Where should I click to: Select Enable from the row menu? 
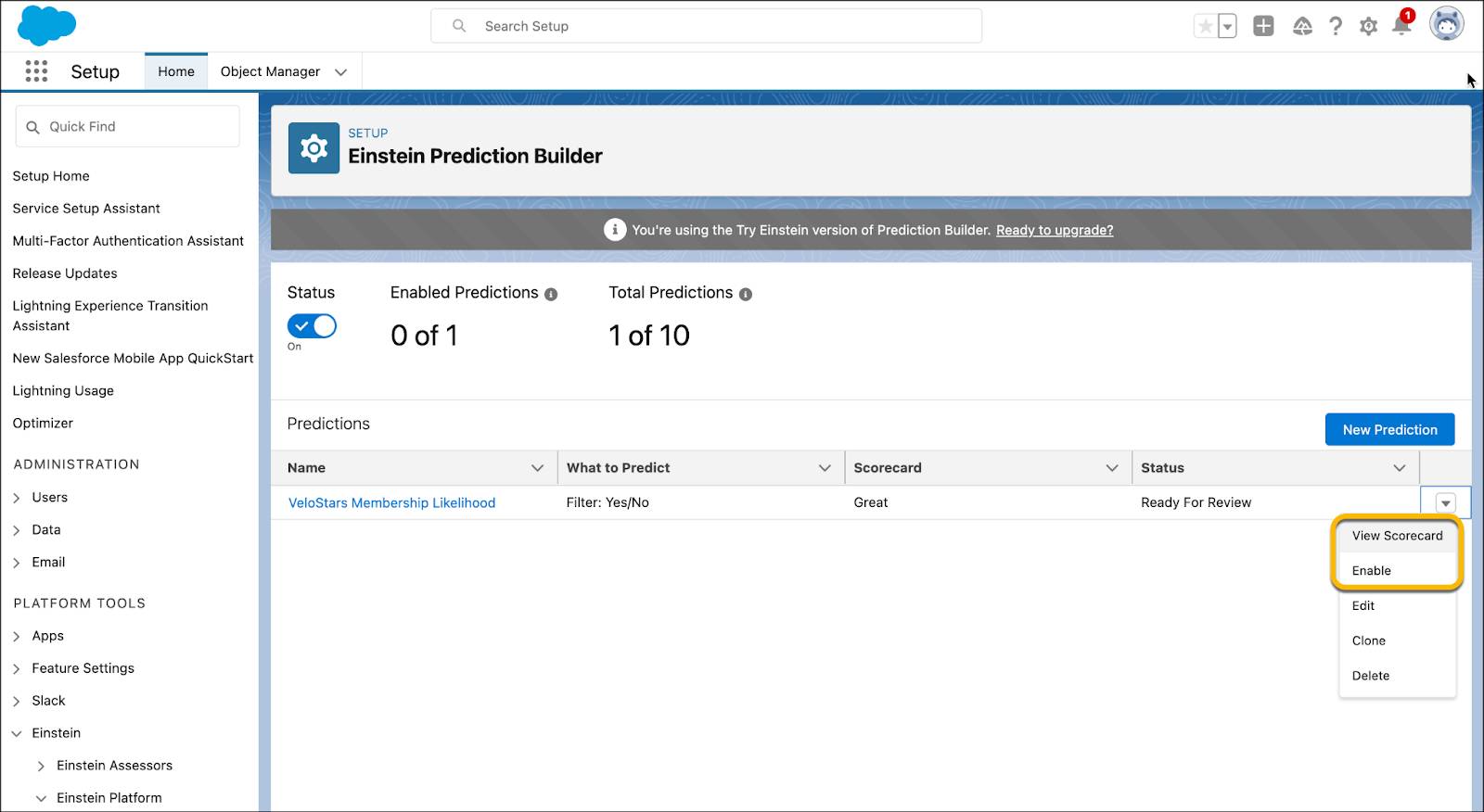(1397, 571)
